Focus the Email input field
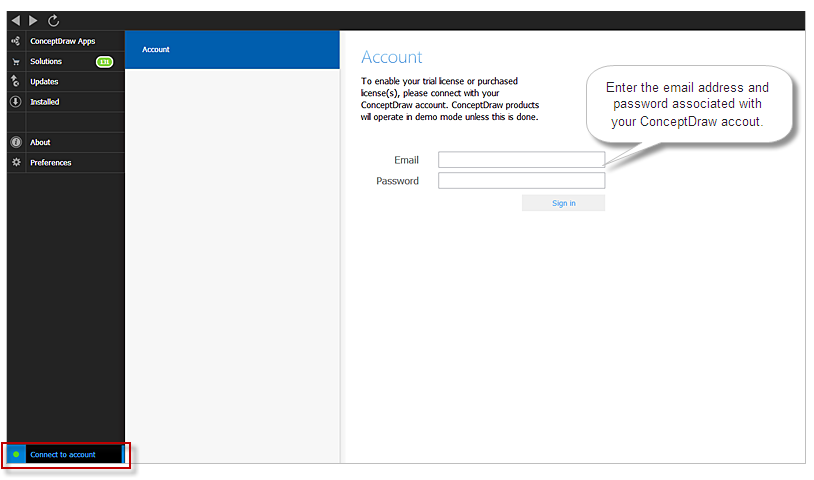814x480 pixels. (x=521, y=159)
